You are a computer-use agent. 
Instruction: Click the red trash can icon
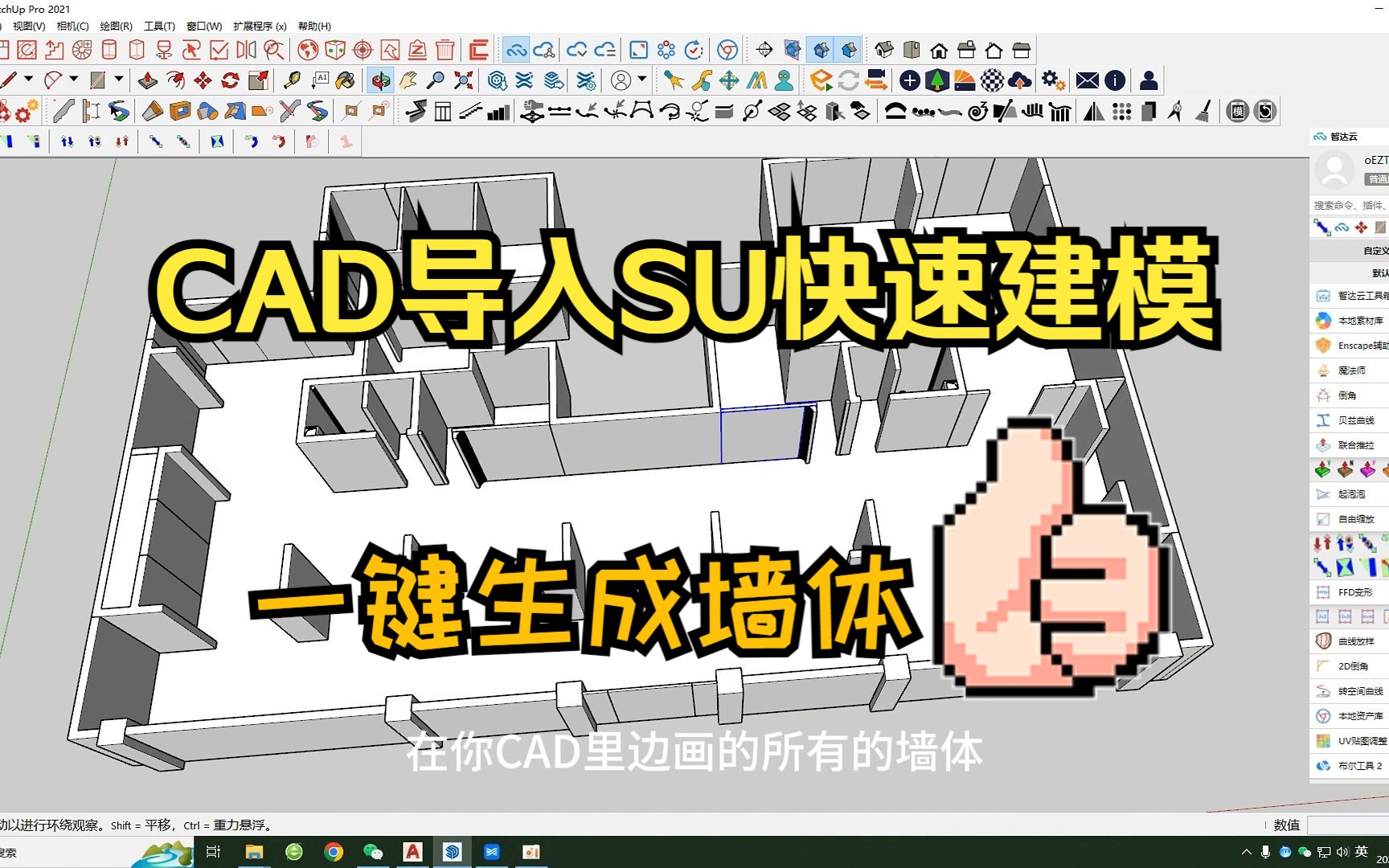click(445, 51)
